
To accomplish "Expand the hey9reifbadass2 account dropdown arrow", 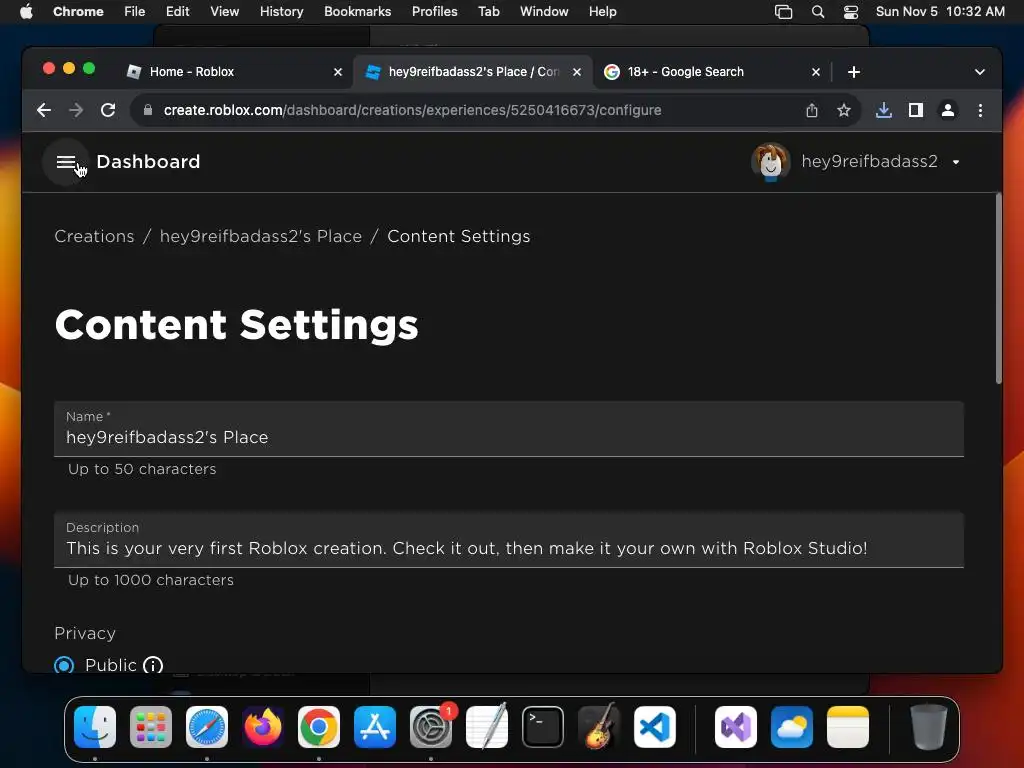I will click(x=956, y=162).
